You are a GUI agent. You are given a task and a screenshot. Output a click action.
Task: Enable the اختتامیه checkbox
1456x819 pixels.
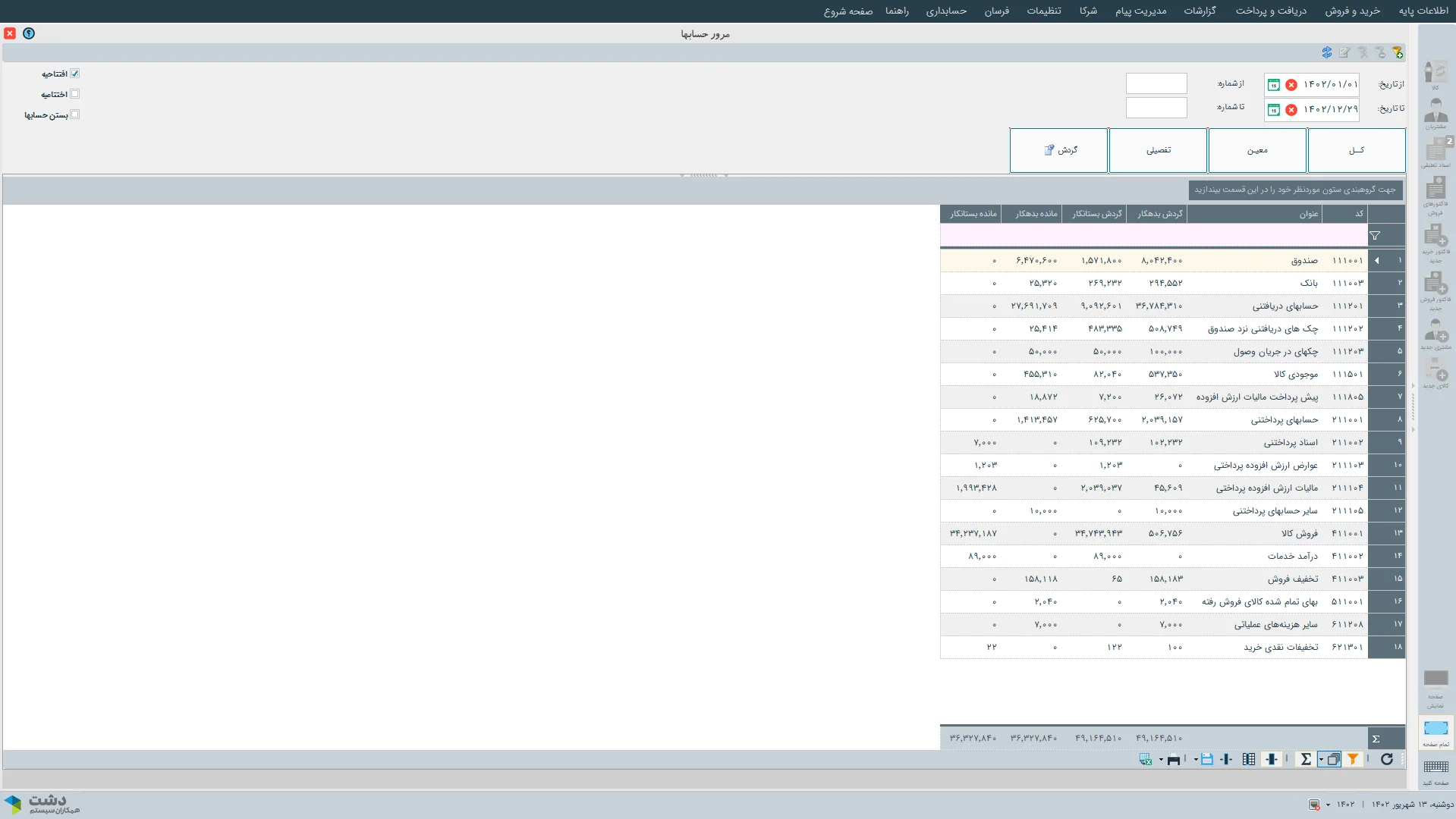tap(74, 94)
